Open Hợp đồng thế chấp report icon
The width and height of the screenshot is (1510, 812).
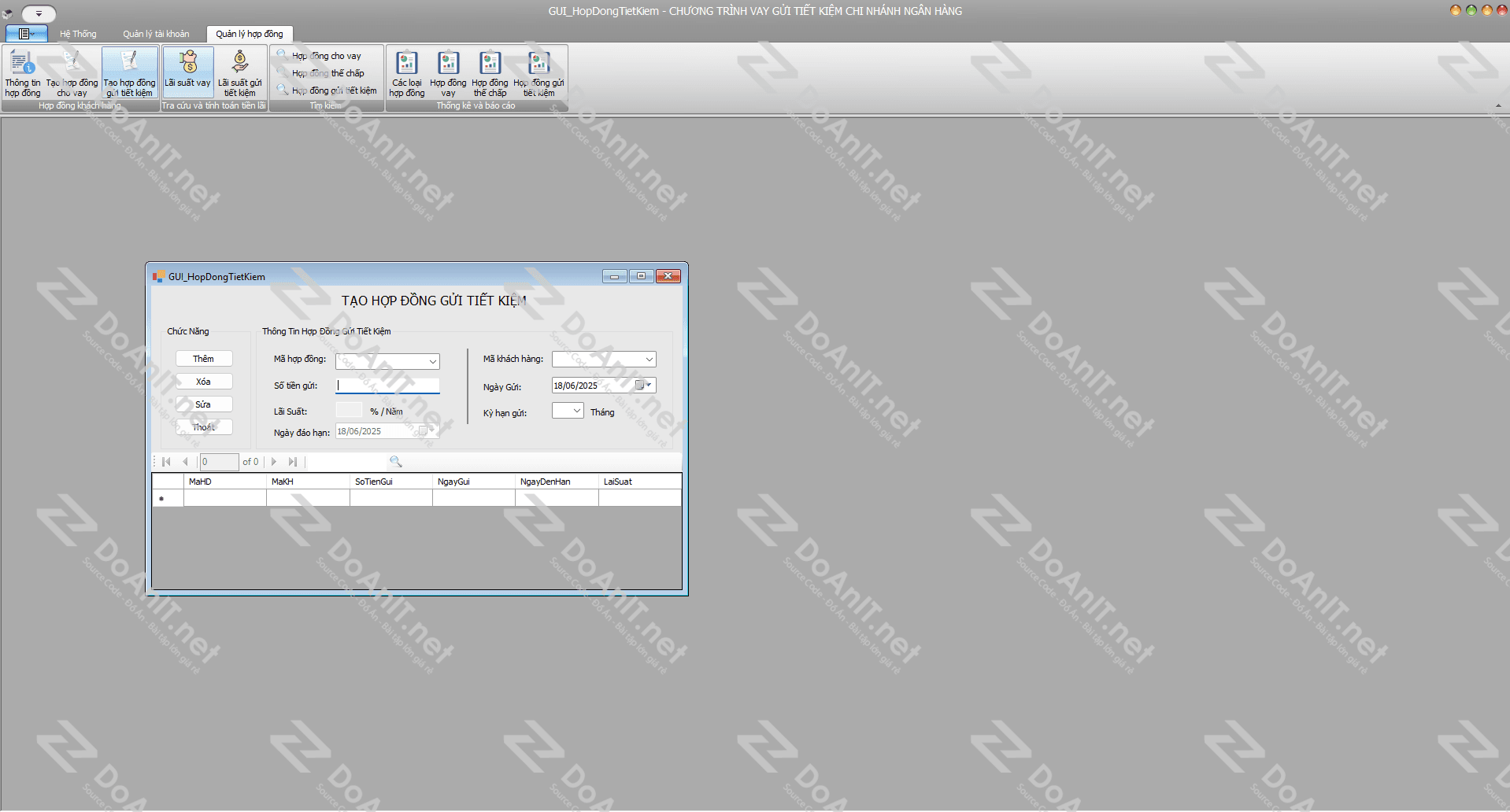tap(490, 73)
